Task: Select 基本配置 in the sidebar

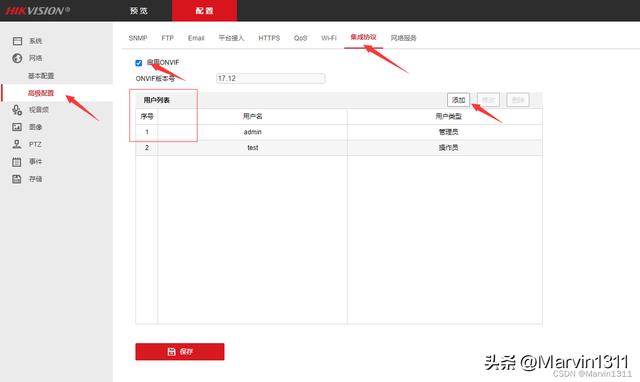Action: click(x=41, y=76)
